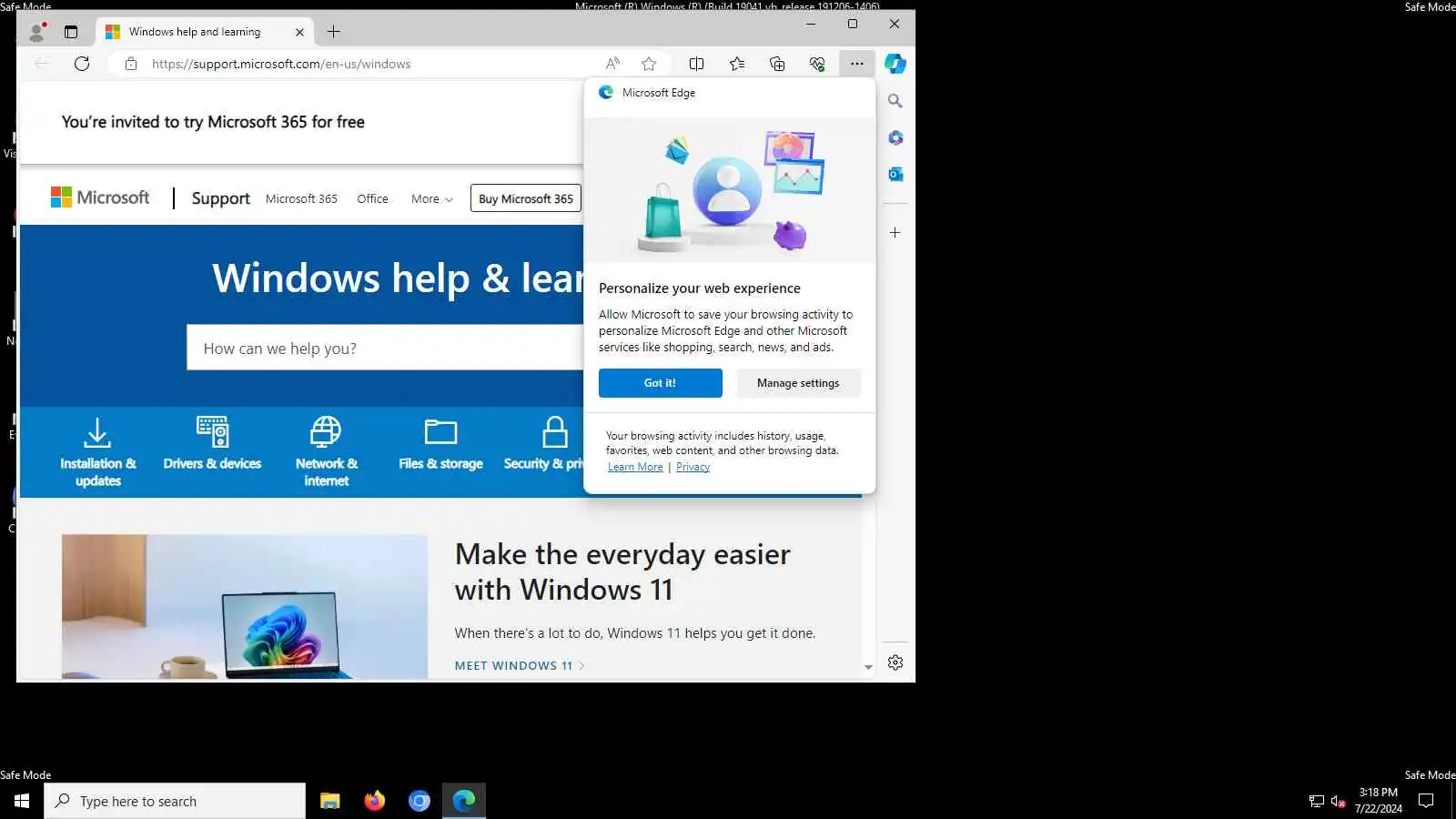Click You're invited to try Microsoft 365 banner text
Image resolution: width=1456 pixels, height=819 pixels.
(x=213, y=122)
